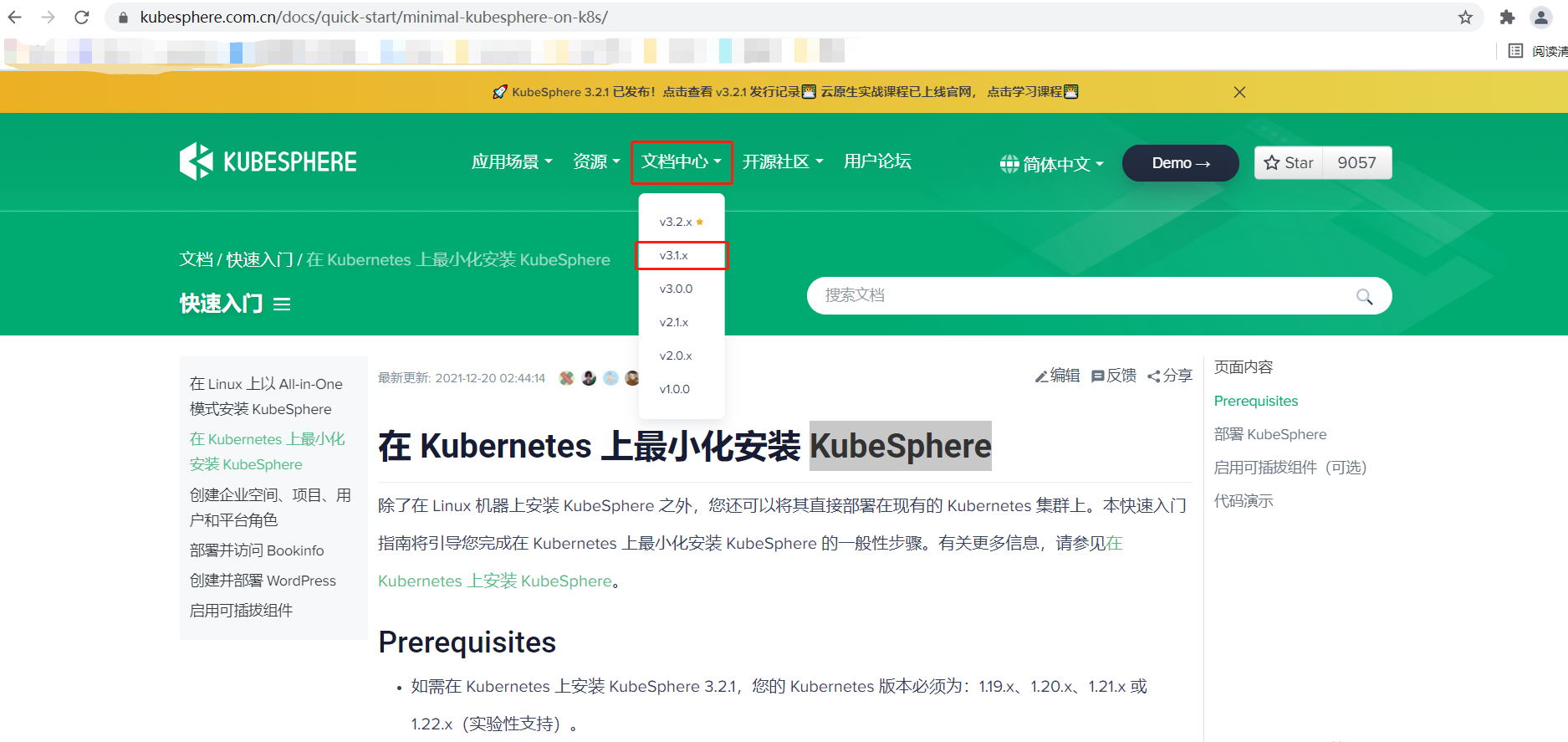
Task: Click the site lock icon in address bar
Action: point(123,17)
